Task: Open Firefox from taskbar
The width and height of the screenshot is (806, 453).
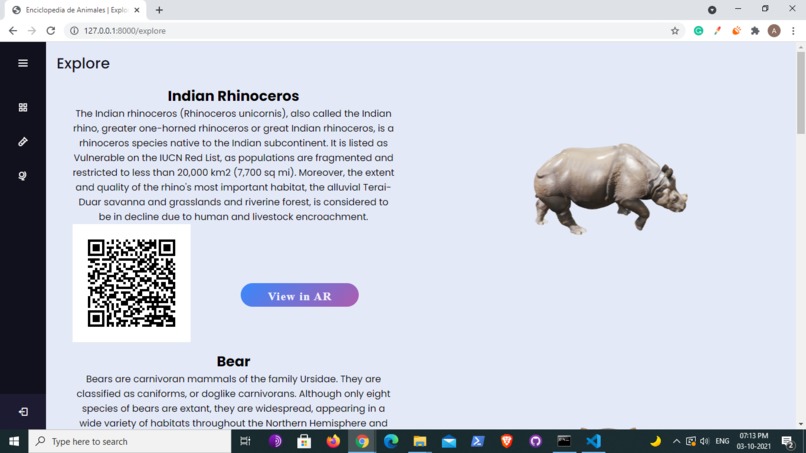Action: [333, 441]
